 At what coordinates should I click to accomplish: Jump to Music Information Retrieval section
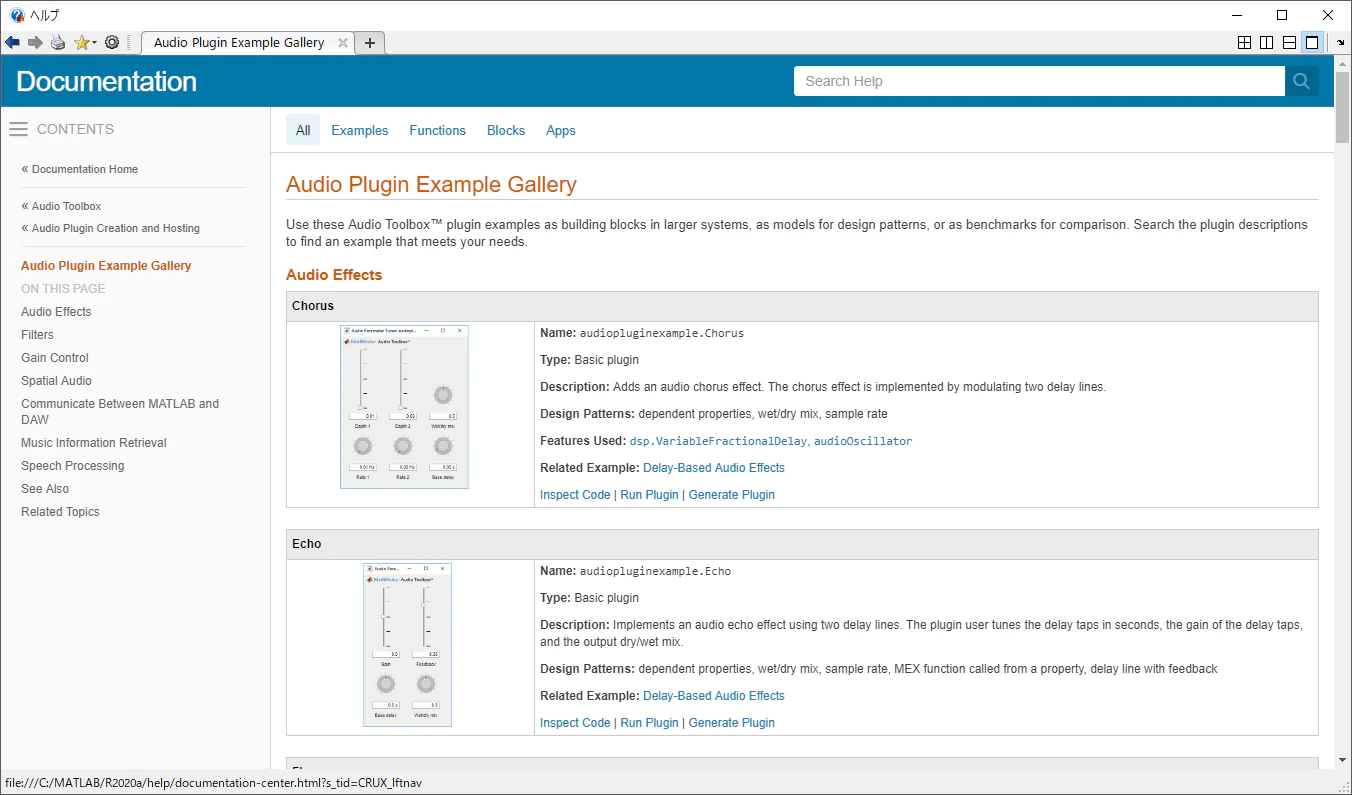click(x=94, y=443)
